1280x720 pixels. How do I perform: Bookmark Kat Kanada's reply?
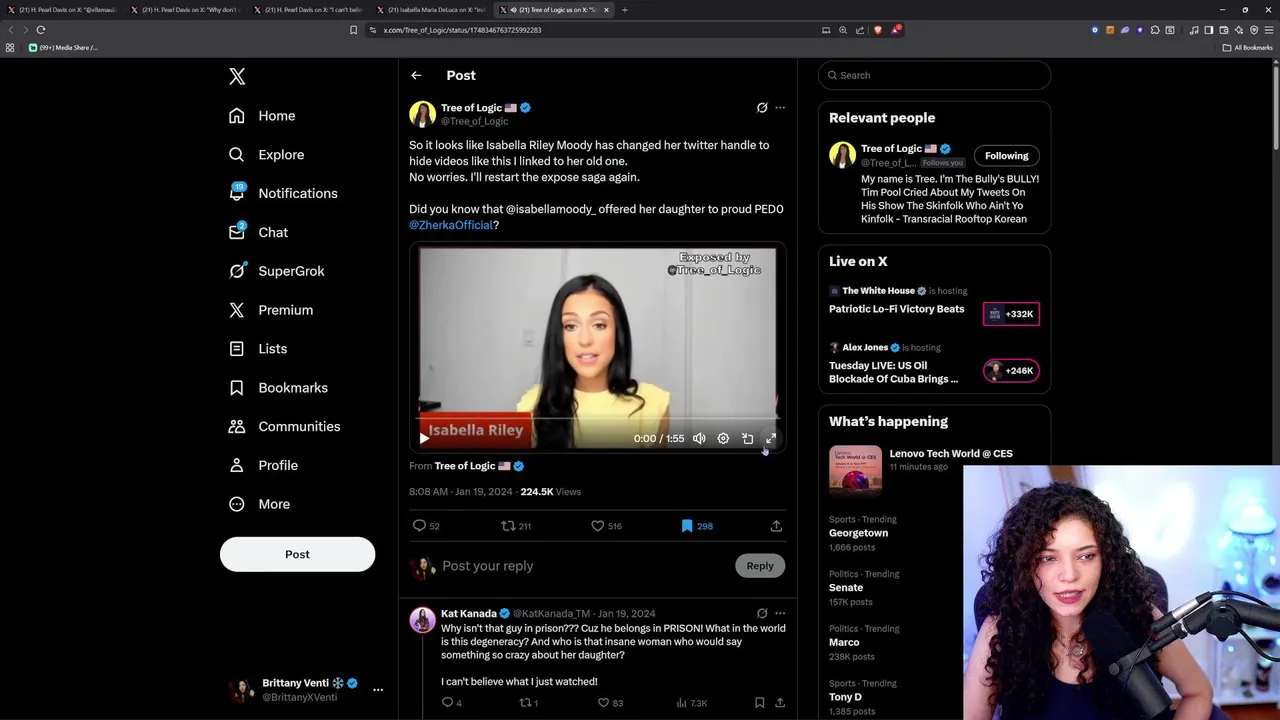pos(760,703)
